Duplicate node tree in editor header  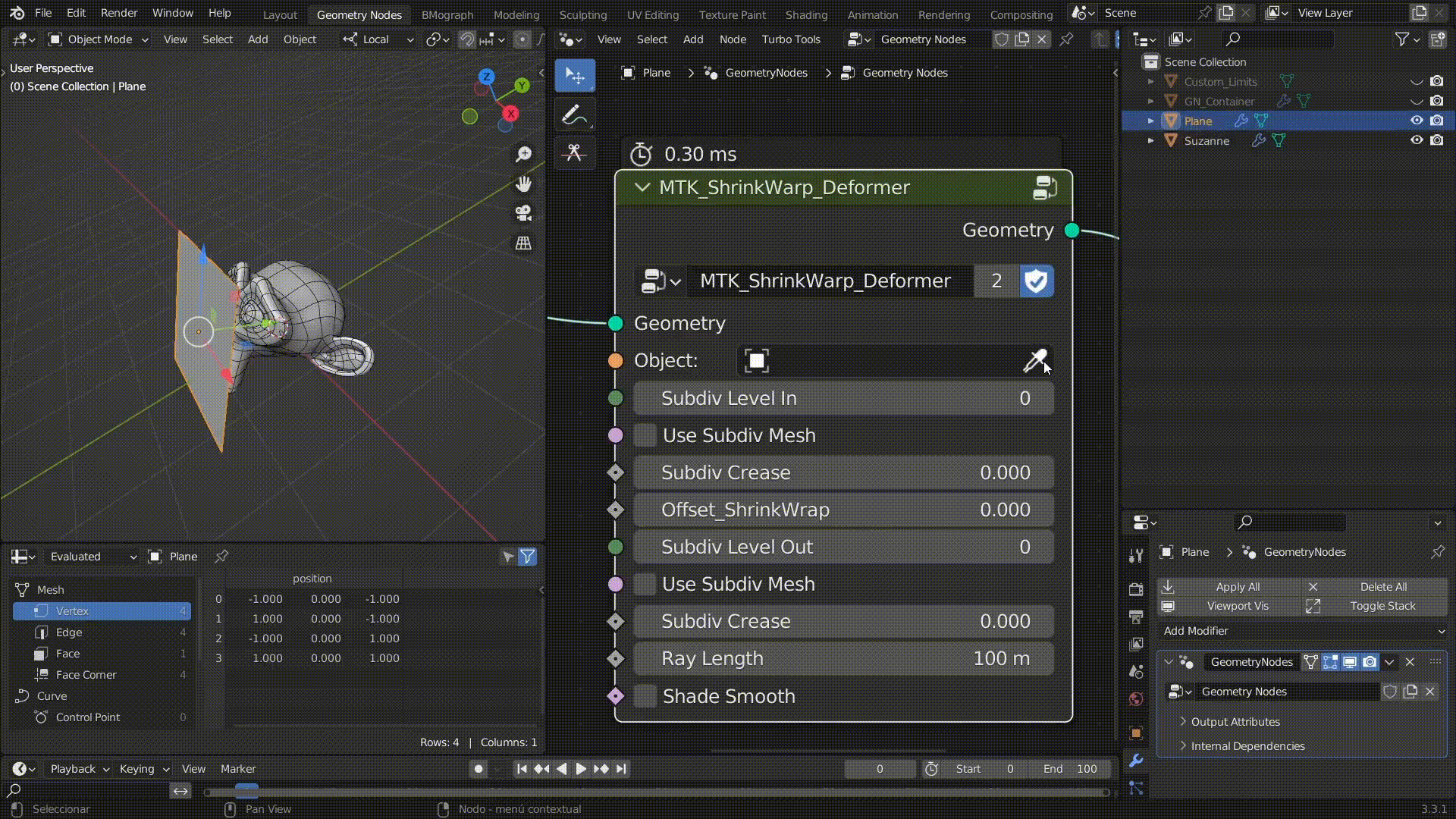[x=1022, y=39]
